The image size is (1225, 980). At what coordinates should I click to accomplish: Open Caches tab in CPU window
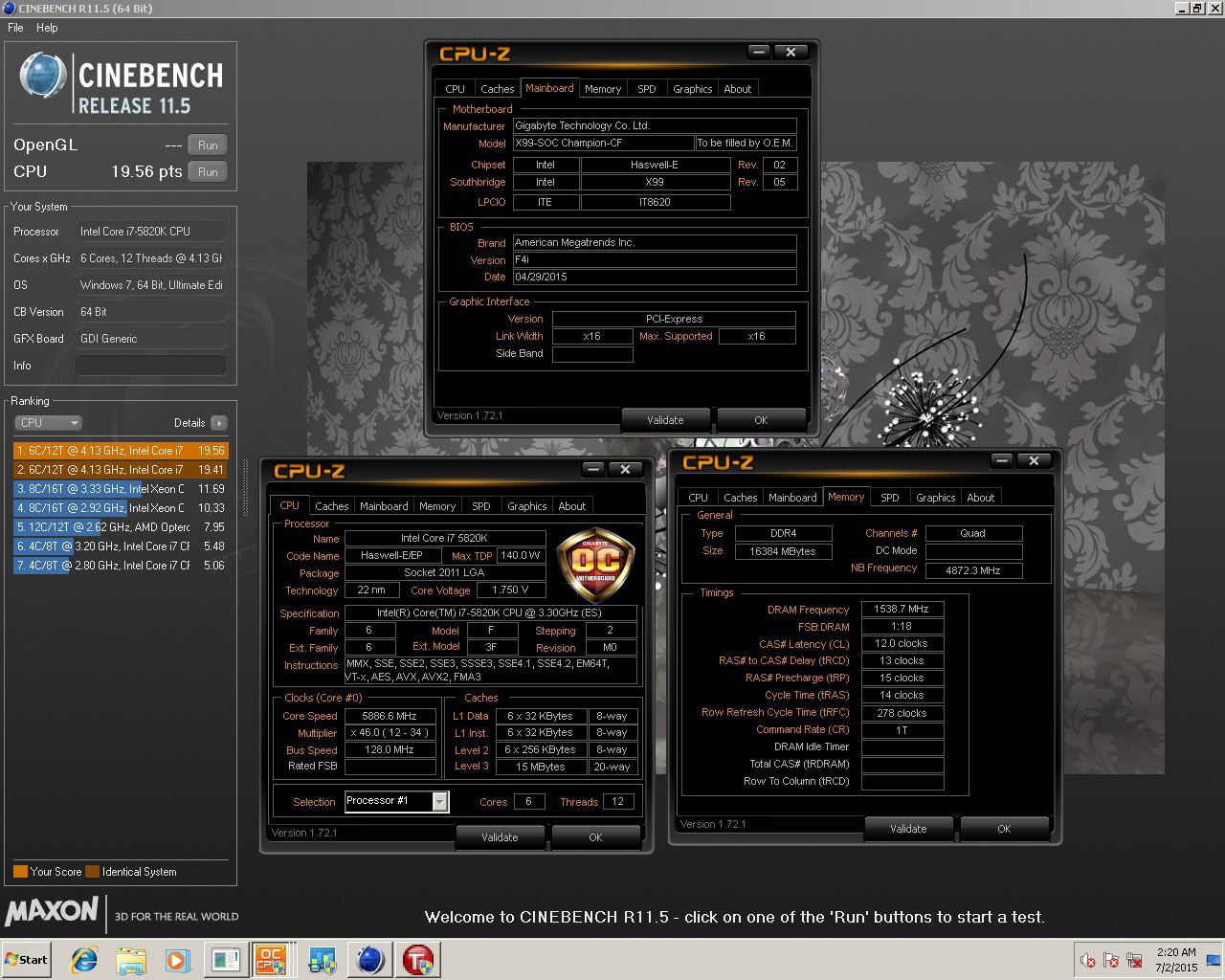[x=332, y=506]
